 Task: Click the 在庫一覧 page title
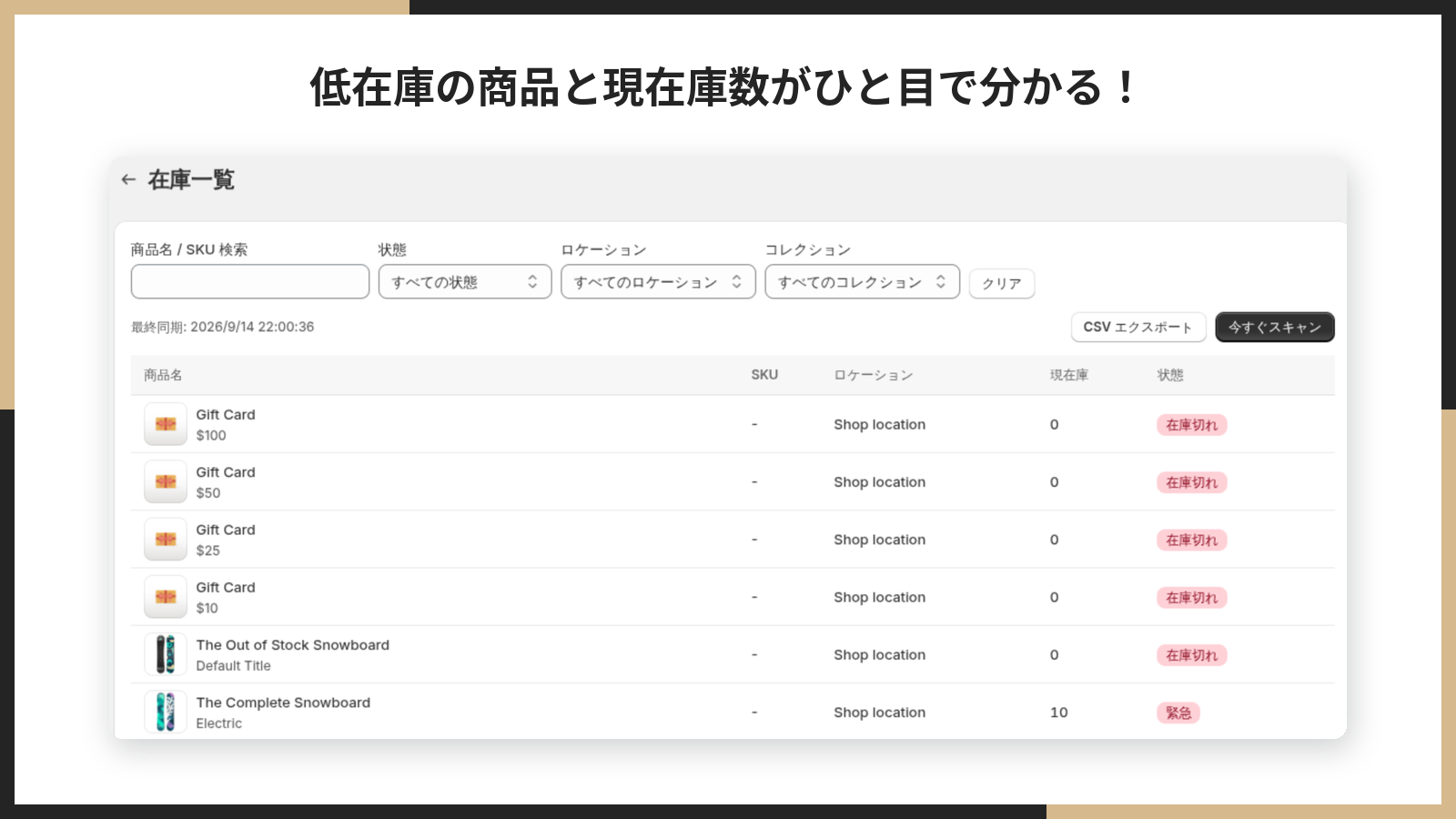click(x=191, y=179)
